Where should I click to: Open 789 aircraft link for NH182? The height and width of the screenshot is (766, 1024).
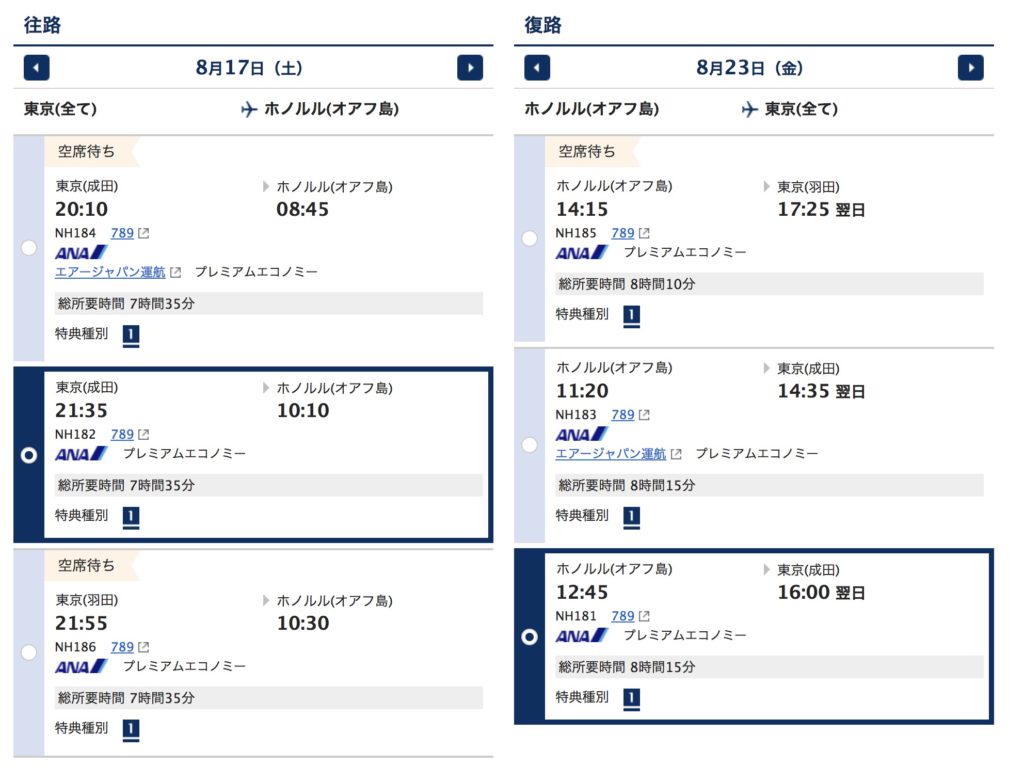(122, 434)
